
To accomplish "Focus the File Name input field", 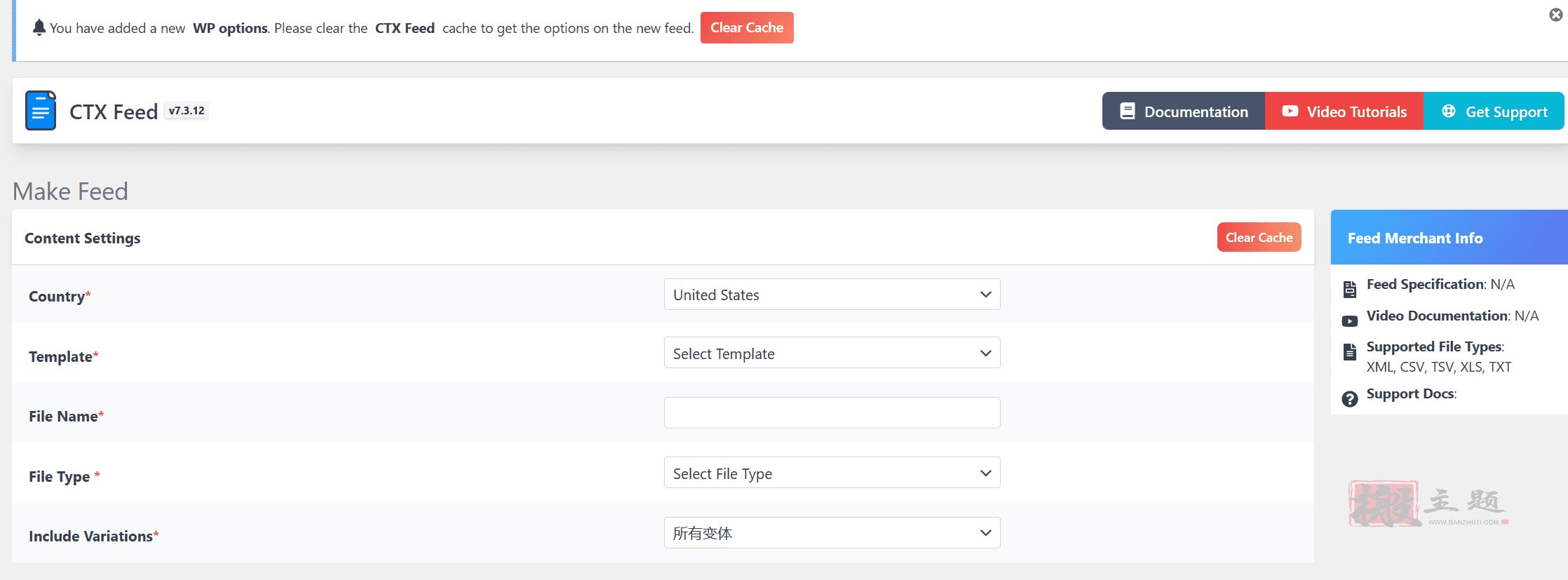I will pyautogui.click(x=832, y=412).
